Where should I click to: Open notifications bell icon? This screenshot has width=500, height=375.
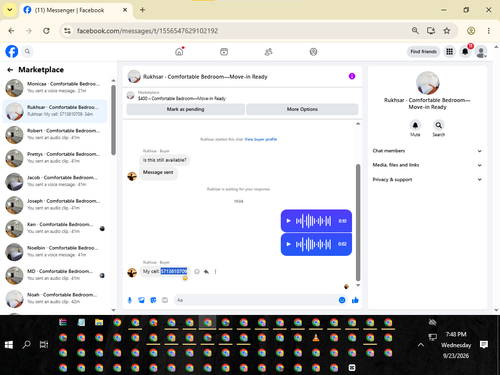pyautogui.click(x=465, y=52)
